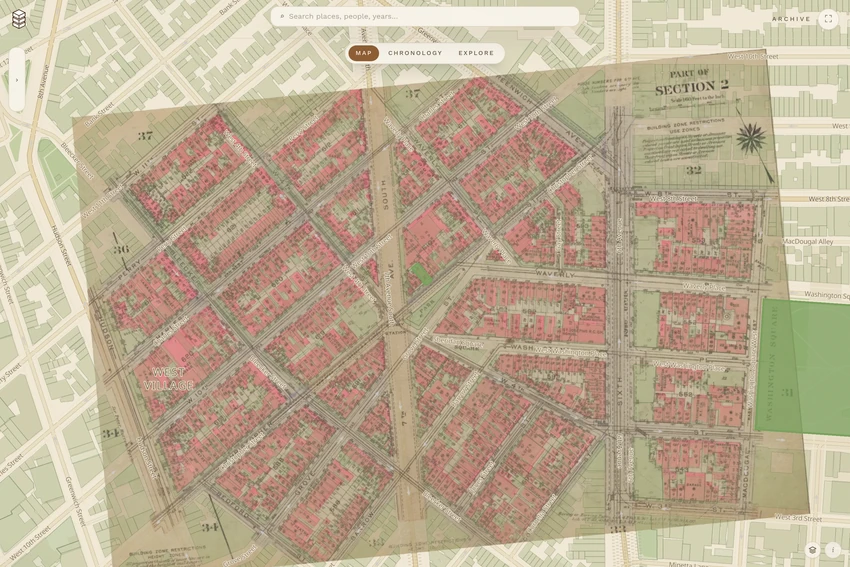Click the 'Bleecker Street' basemap label
Viewport: 850px width, 567px height.
(78, 160)
